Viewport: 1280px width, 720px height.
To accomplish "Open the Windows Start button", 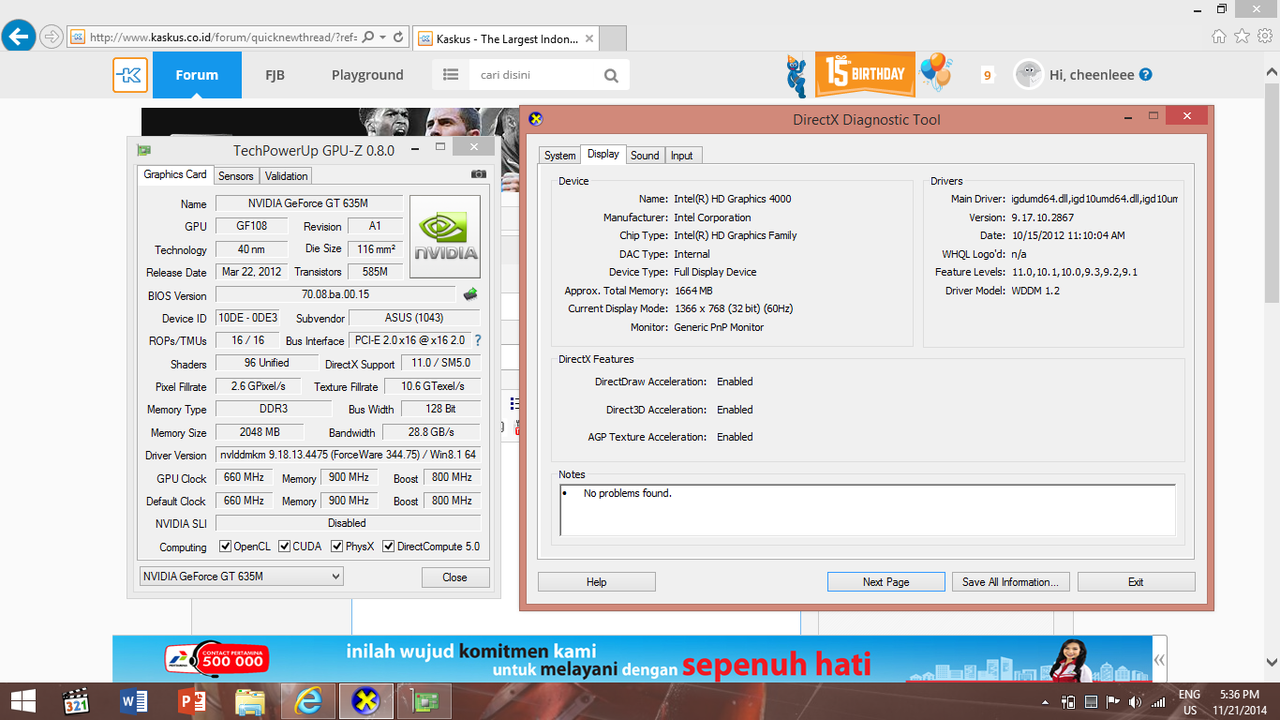I will [x=22, y=701].
